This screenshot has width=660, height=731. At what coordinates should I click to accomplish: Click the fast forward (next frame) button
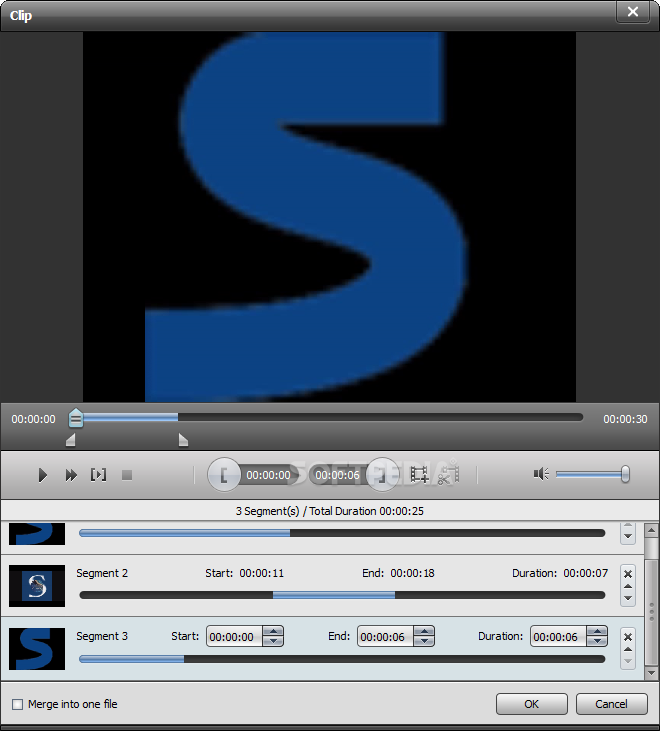(x=71, y=475)
